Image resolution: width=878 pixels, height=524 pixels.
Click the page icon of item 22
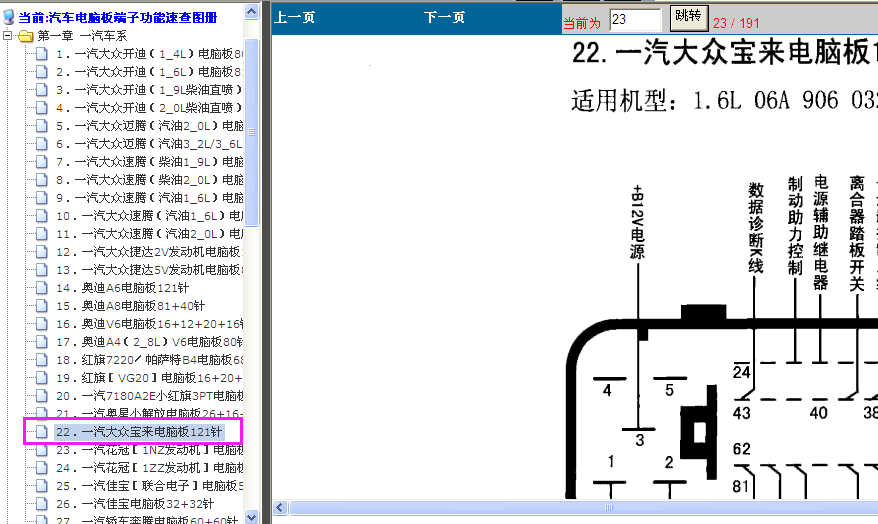(41, 432)
